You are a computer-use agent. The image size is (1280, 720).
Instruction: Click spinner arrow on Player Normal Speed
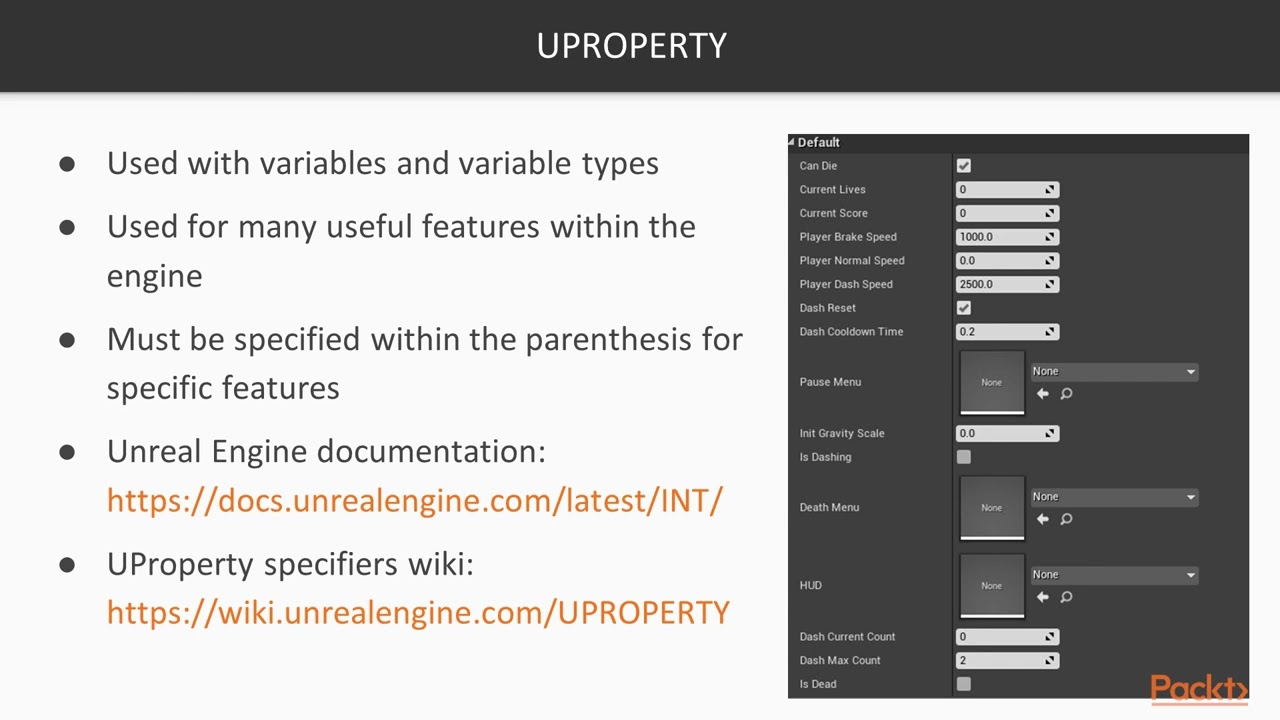pyautogui.click(x=1050, y=260)
